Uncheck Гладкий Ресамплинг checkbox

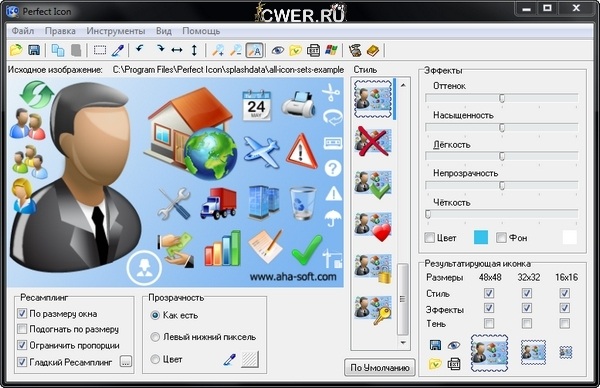click(x=22, y=362)
